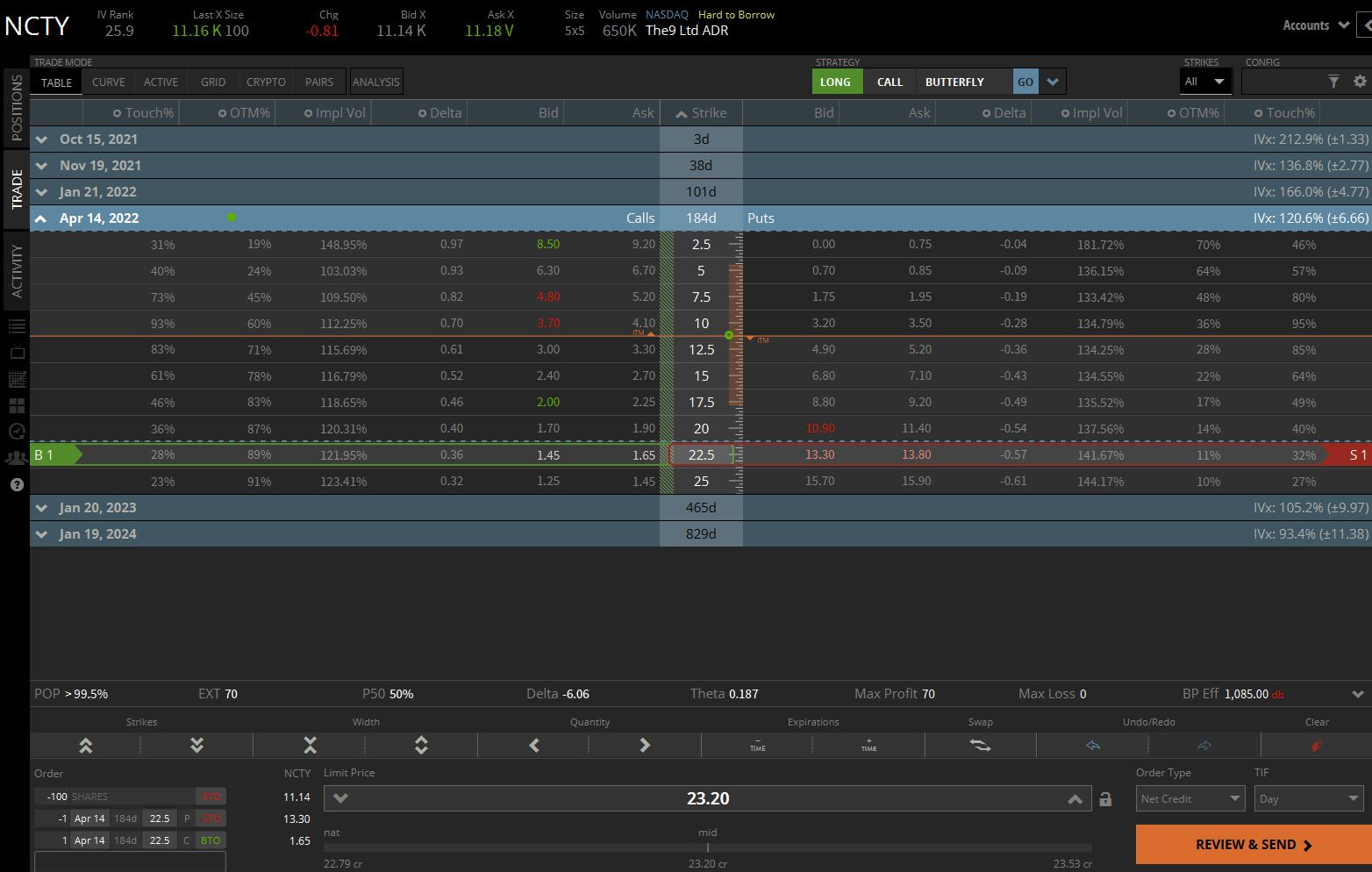Open the ANALYSIS tab
Image resolution: width=1372 pixels, height=872 pixels.
[375, 82]
